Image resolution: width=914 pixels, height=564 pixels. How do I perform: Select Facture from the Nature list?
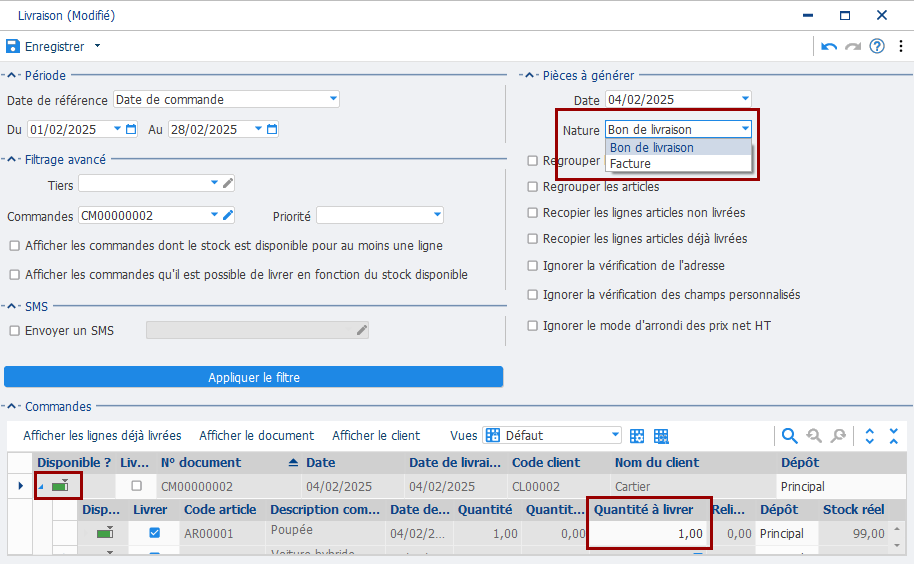click(x=630, y=163)
